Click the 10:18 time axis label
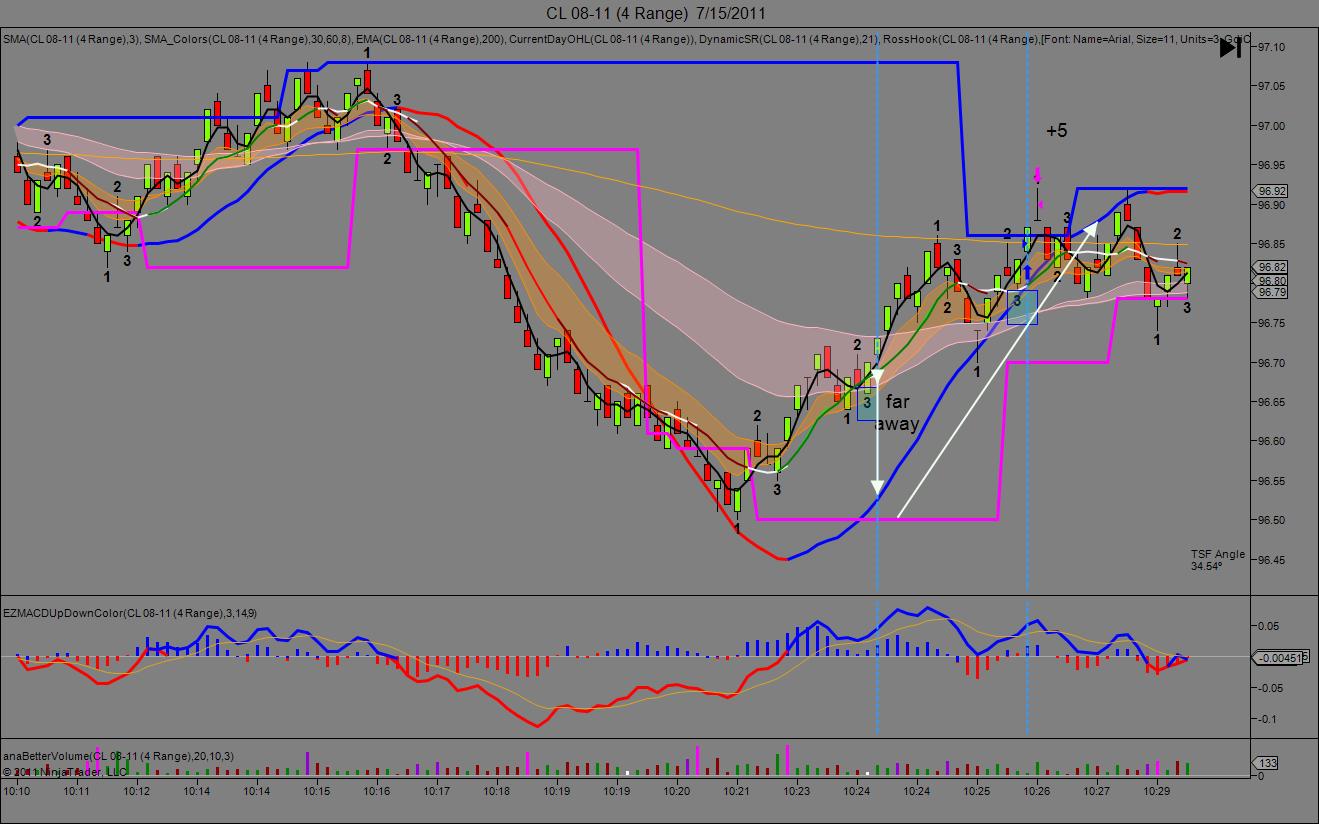Screen dimensions: 1319x824 pyautogui.click(x=498, y=791)
